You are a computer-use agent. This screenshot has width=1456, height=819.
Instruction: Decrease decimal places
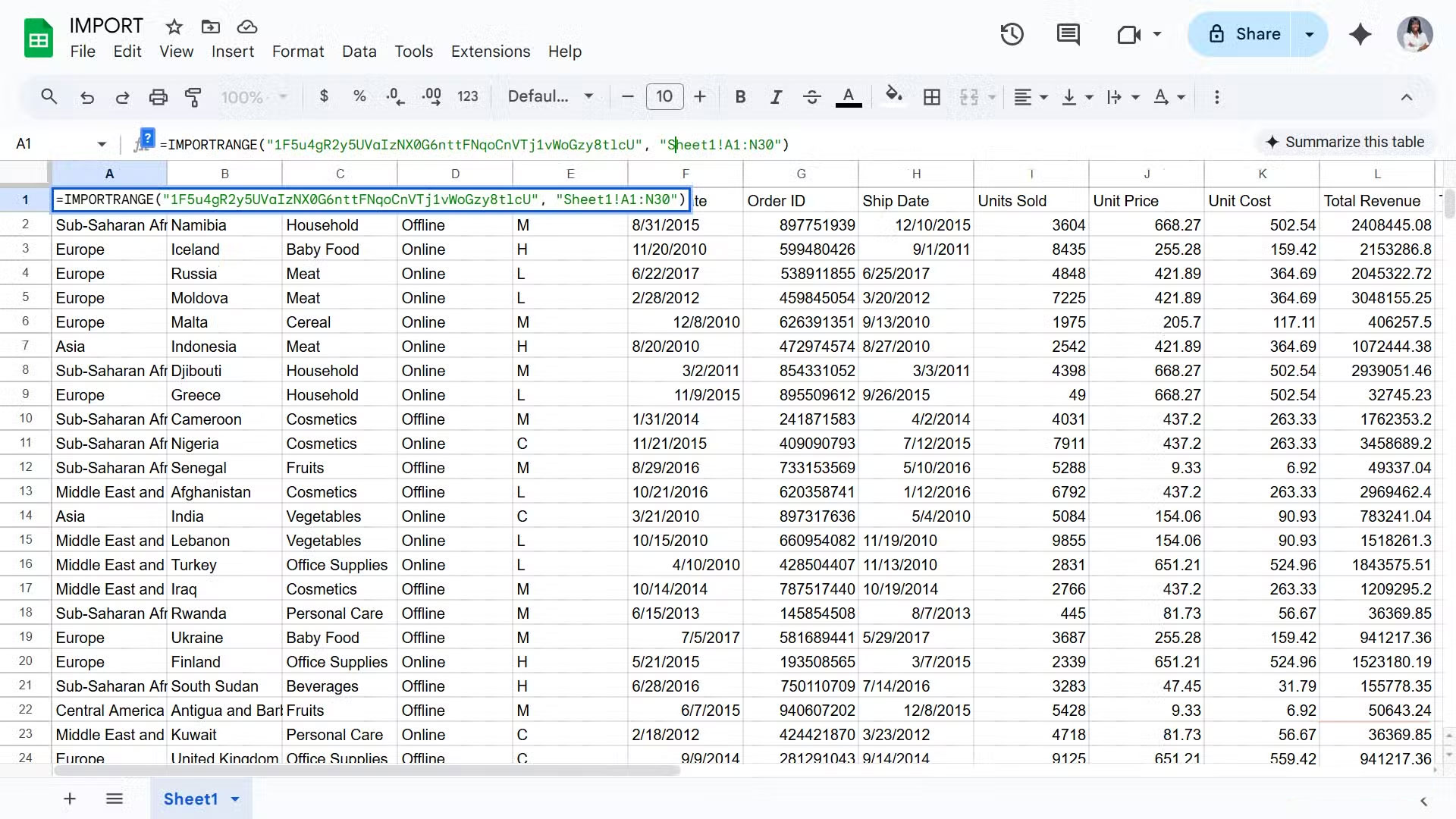pyautogui.click(x=394, y=96)
